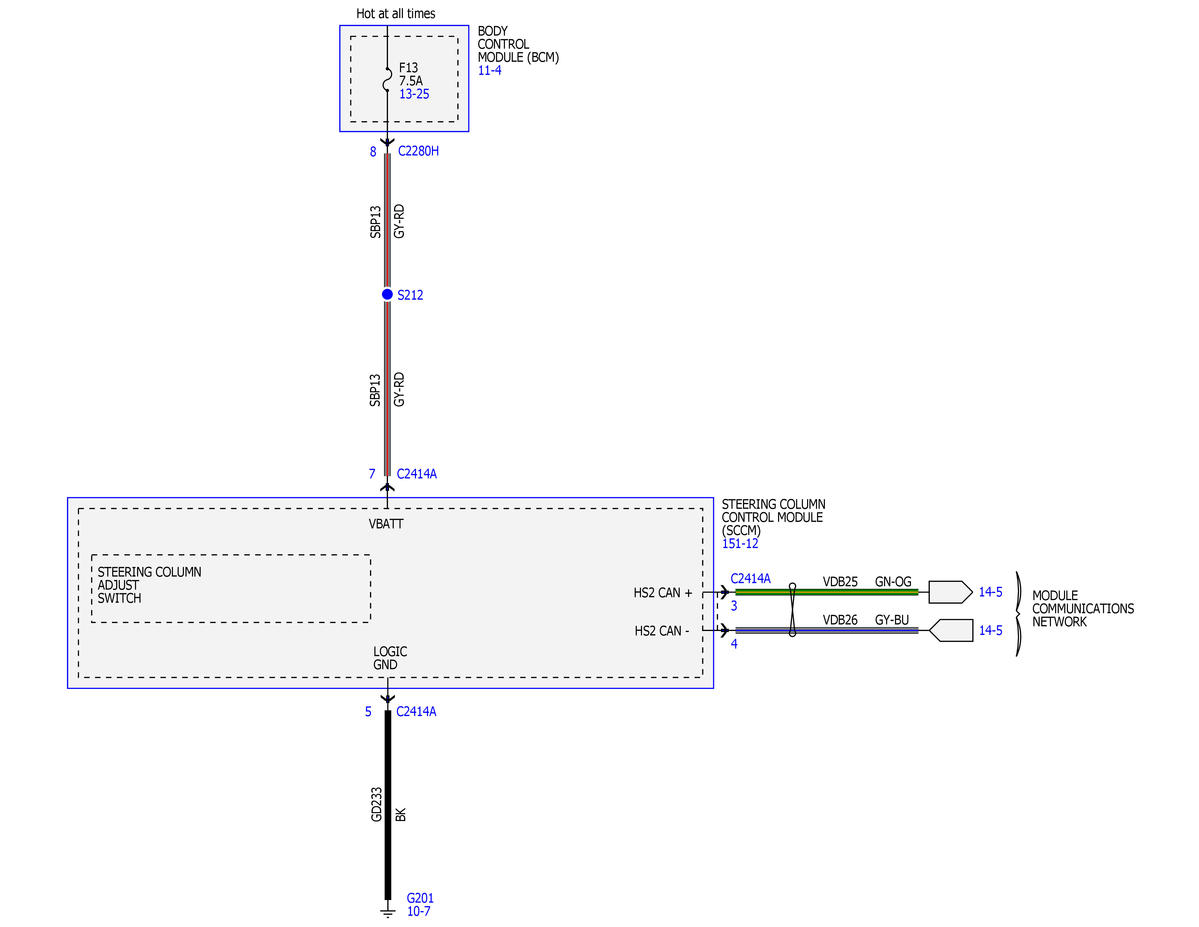Screen dimensions: 1199x927
Task: Click the 'VDB25' circuit label
Action: tap(840, 582)
